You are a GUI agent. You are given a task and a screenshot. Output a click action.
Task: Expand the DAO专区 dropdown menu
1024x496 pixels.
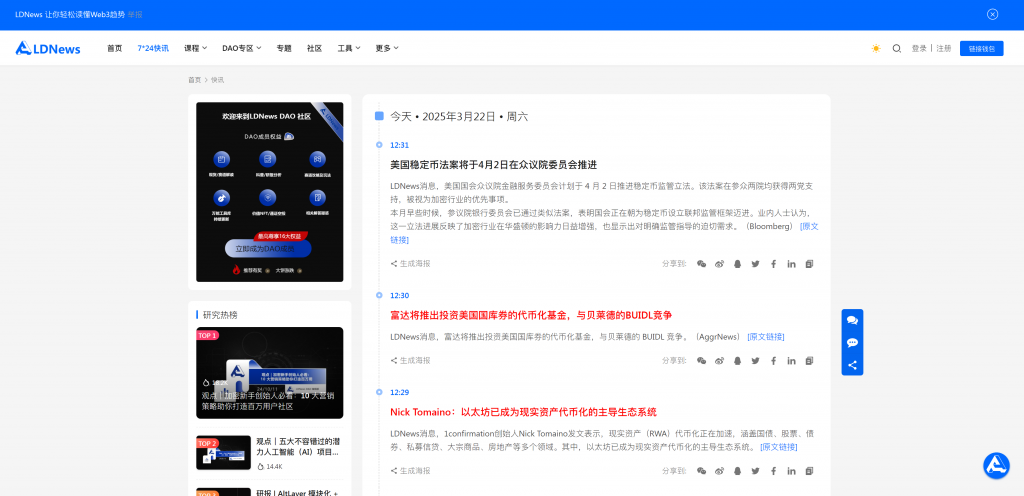coord(242,48)
